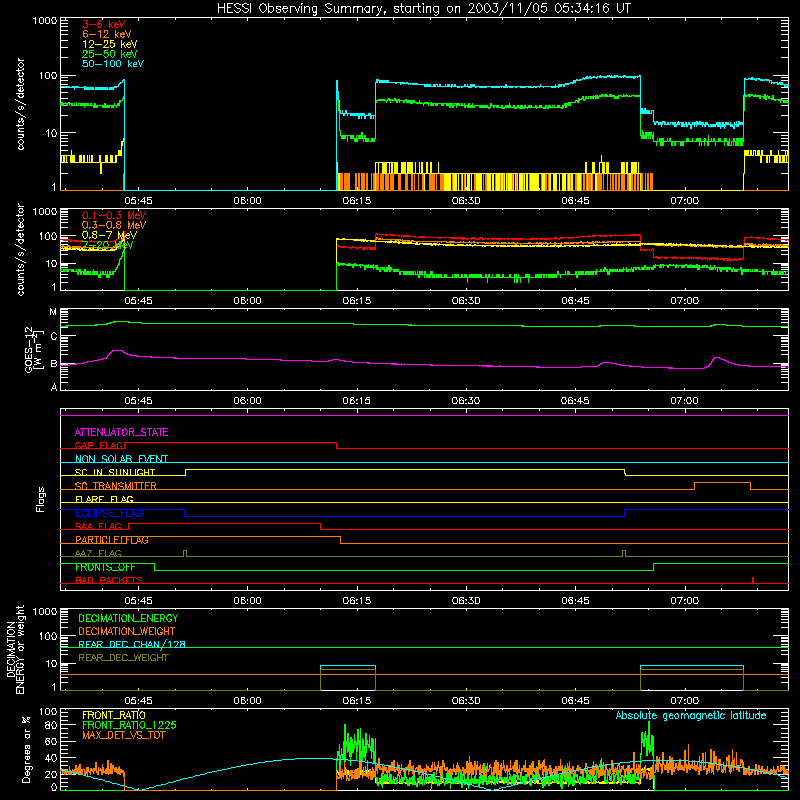Select the REAR_DEC_WEIGHT legend label
The width and height of the screenshot is (800, 800).
coord(123,658)
